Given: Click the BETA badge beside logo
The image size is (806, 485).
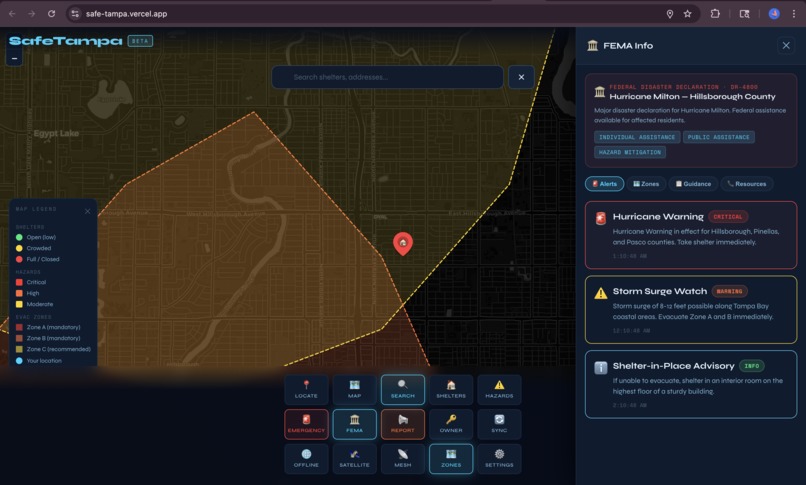Looking at the screenshot, I should (x=140, y=41).
